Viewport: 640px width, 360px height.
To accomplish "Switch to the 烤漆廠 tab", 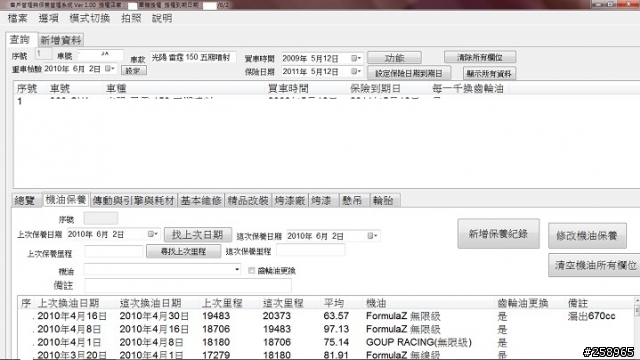I will [x=290, y=200].
